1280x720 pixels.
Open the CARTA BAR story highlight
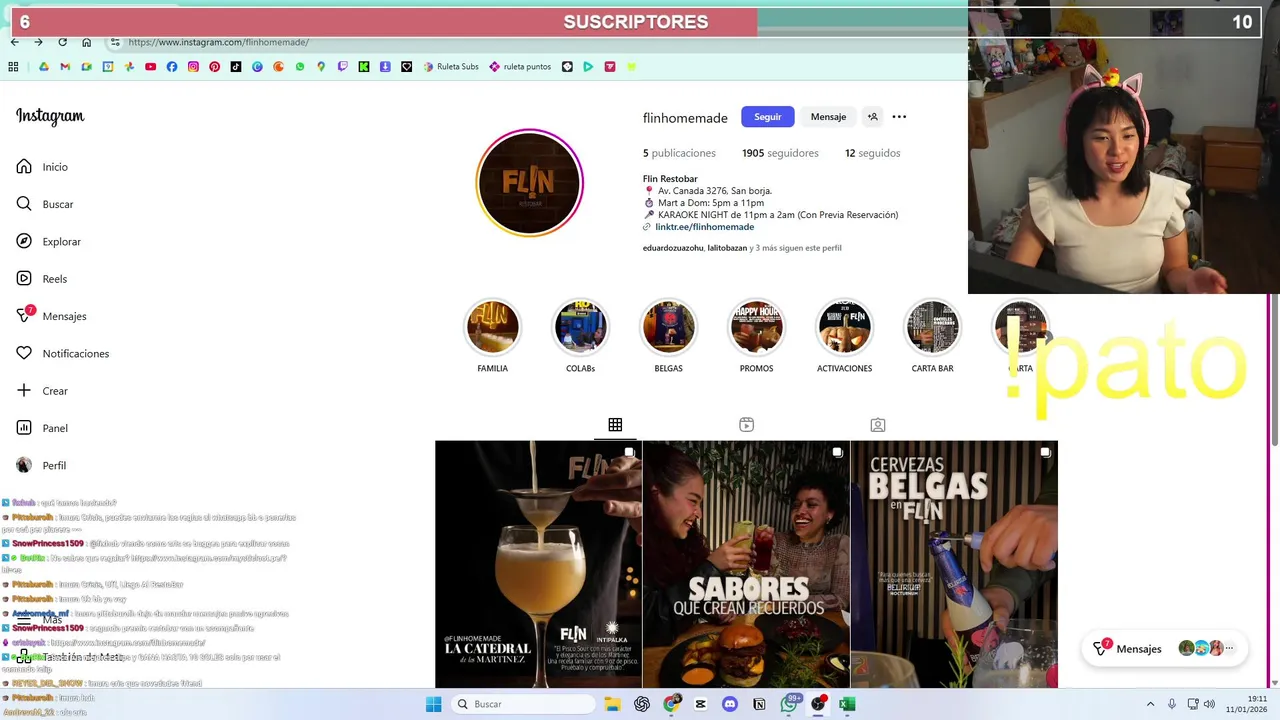[x=932, y=337]
